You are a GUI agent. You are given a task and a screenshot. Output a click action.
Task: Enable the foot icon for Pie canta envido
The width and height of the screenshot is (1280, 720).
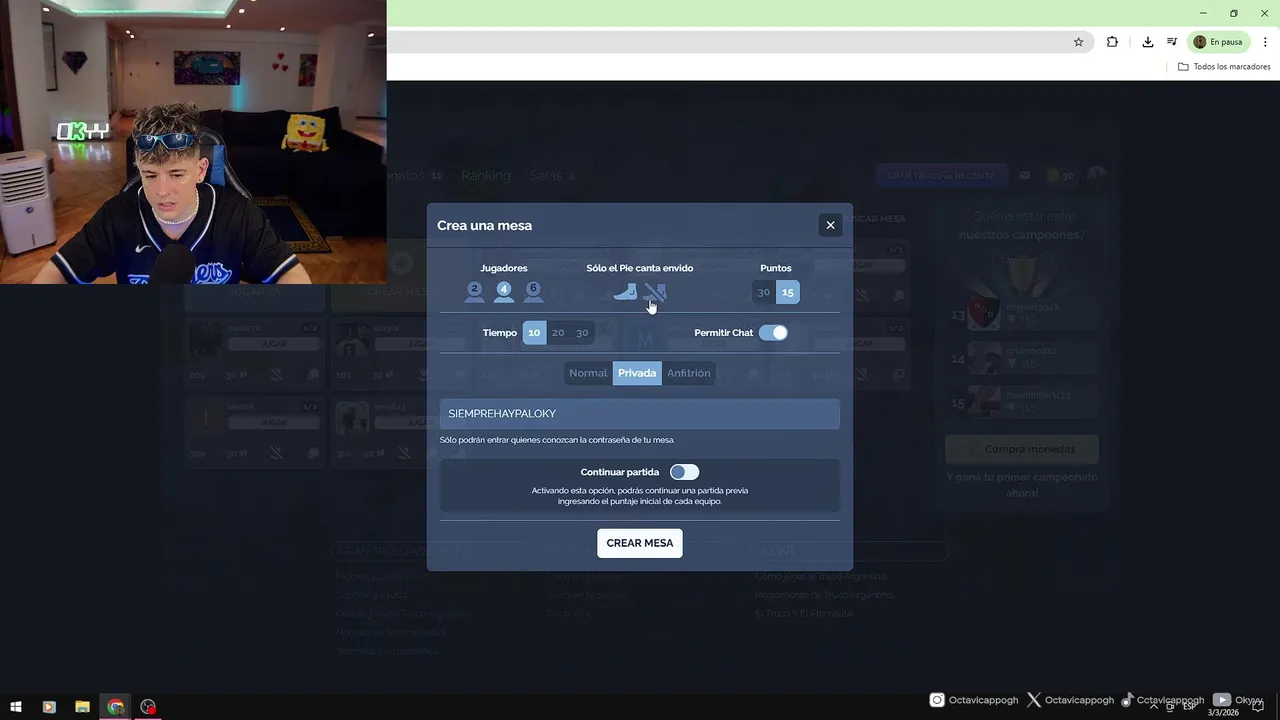coord(625,292)
